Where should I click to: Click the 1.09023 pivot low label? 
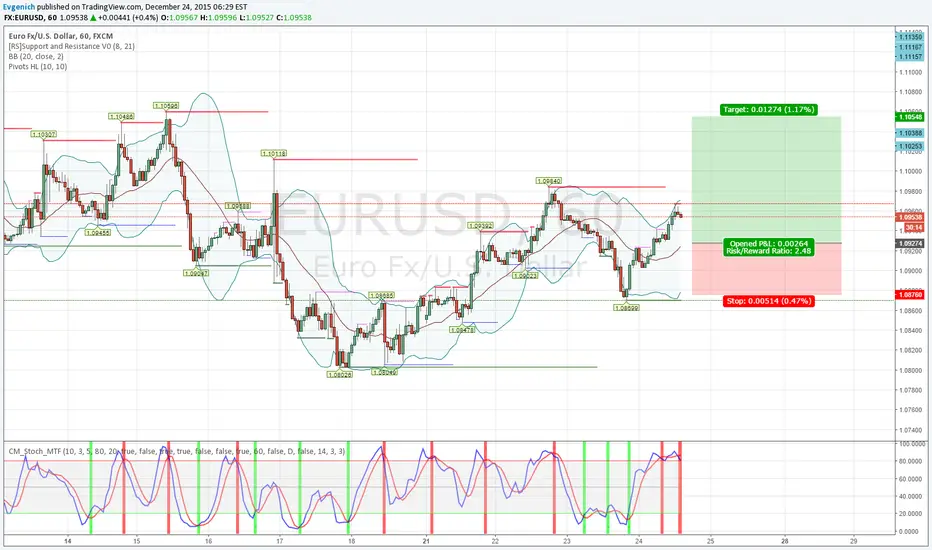pos(525,275)
